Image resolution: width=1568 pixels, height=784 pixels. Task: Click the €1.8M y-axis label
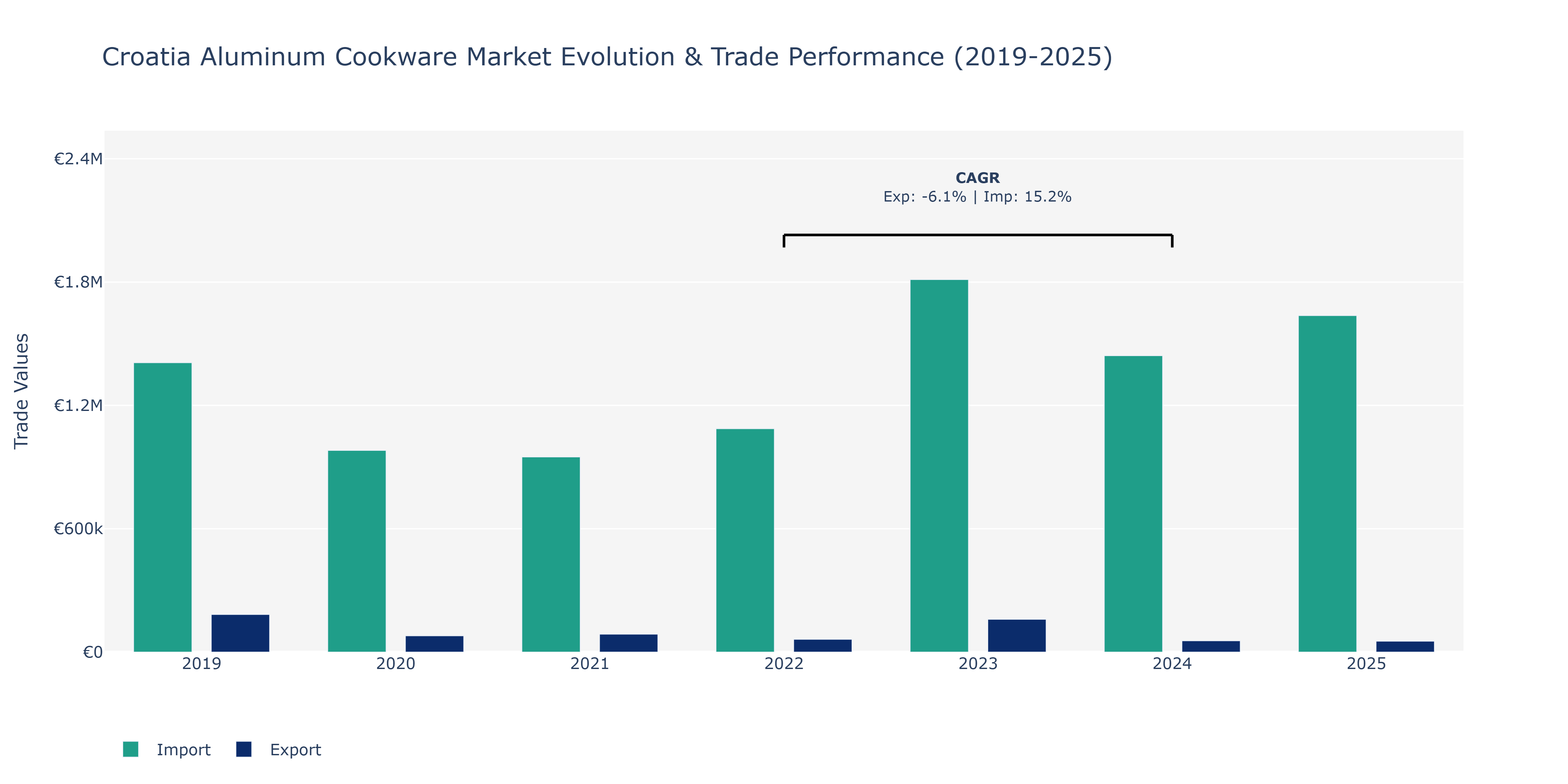click(78, 282)
